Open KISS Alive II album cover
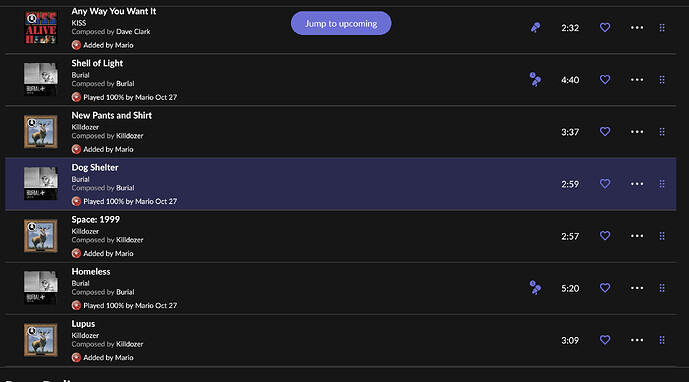This screenshot has height=382, width=689. [40, 28]
